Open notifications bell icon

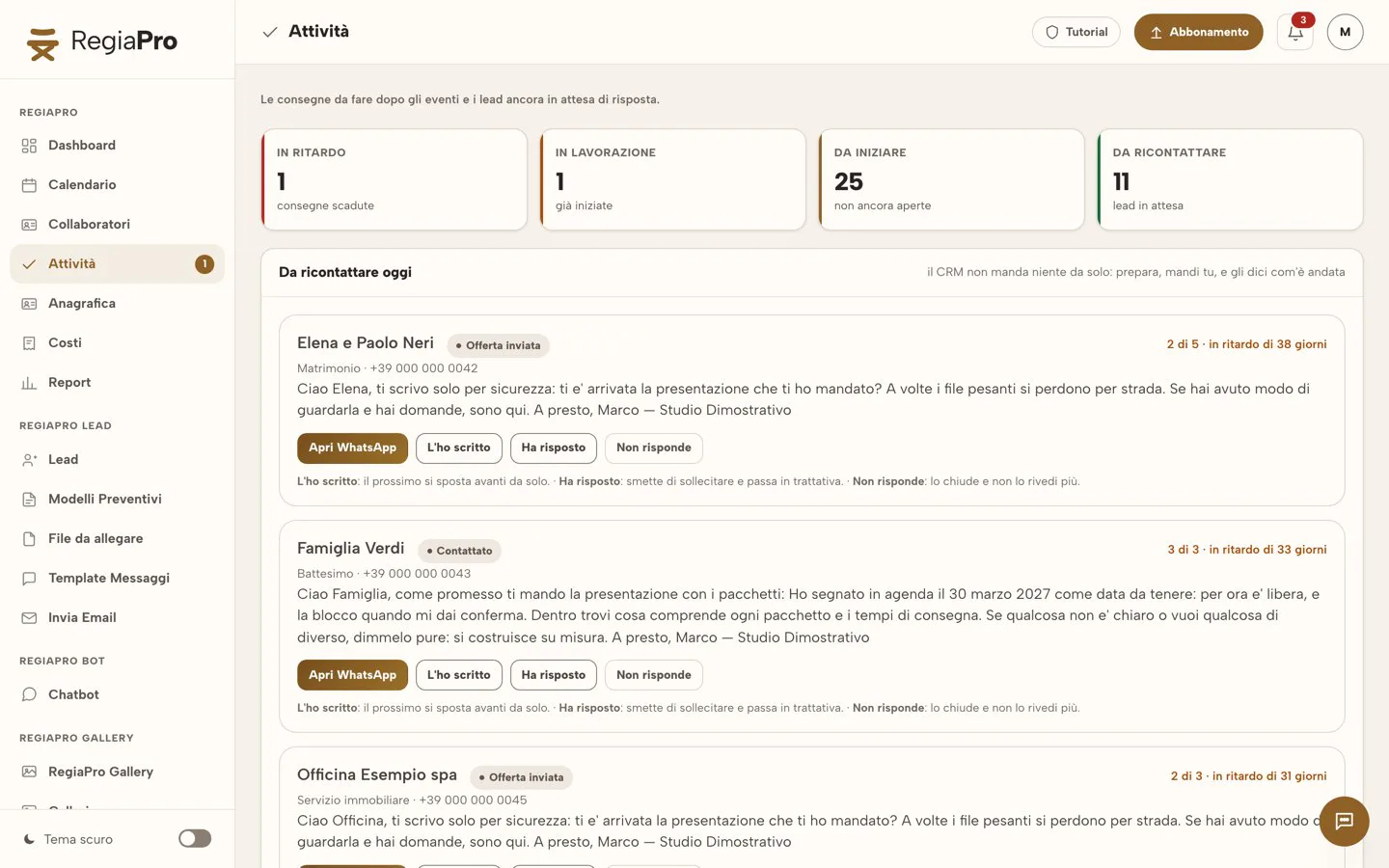pos(1295,33)
